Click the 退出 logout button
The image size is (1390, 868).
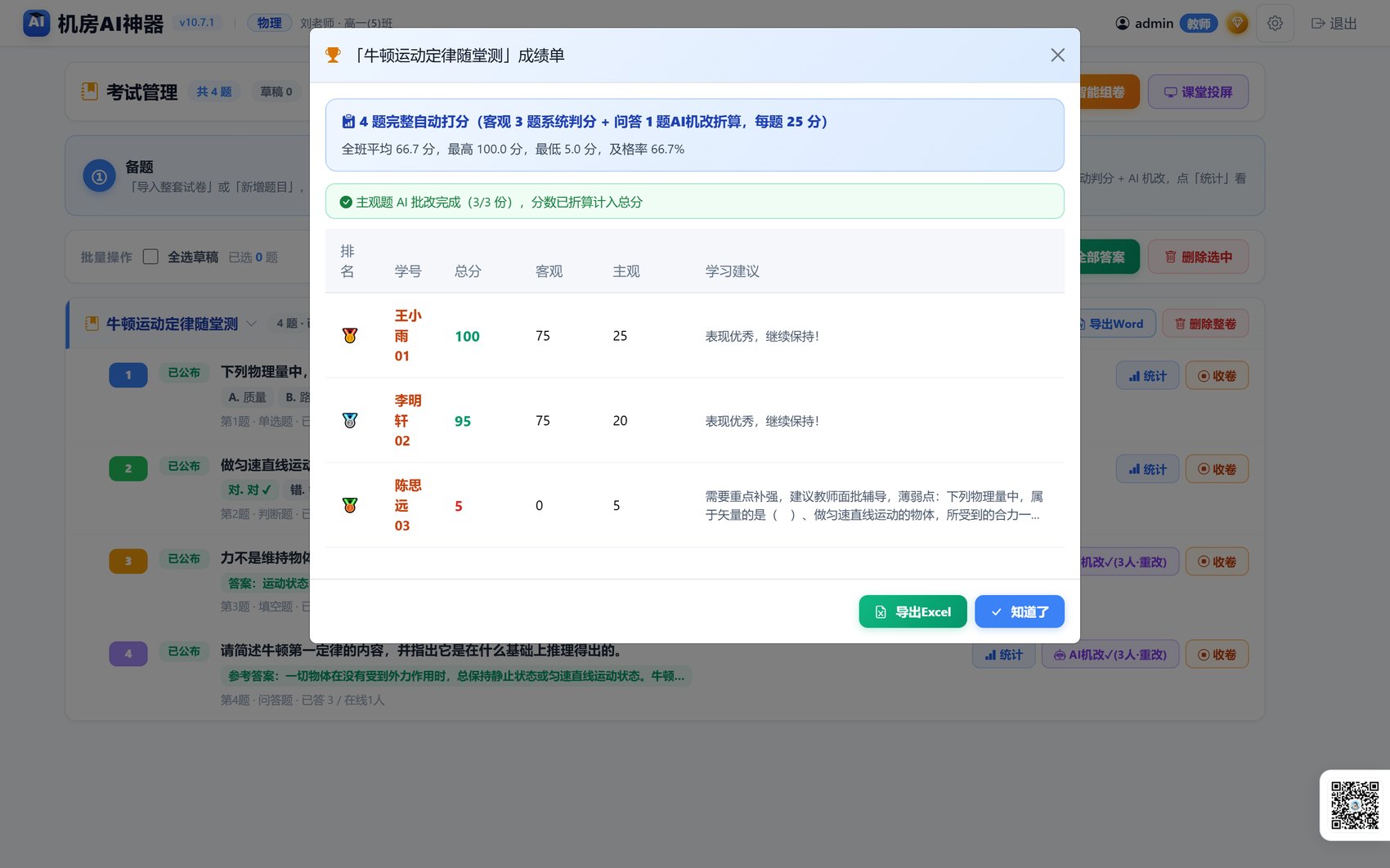tap(1334, 23)
